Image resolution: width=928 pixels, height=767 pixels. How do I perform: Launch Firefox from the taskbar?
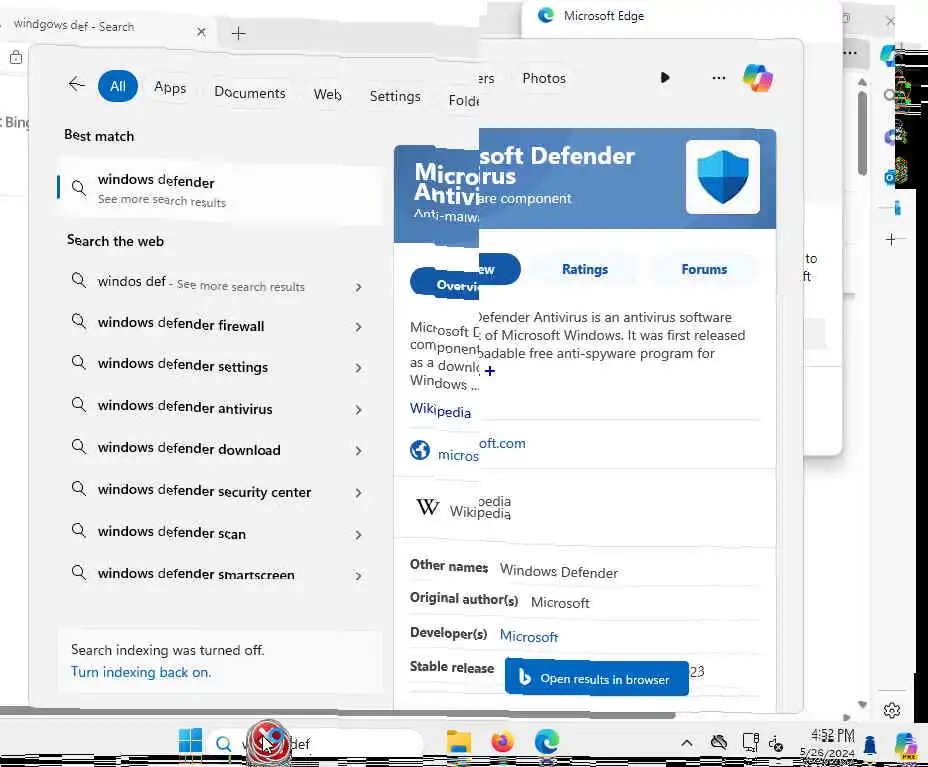(x=502, y=742)
